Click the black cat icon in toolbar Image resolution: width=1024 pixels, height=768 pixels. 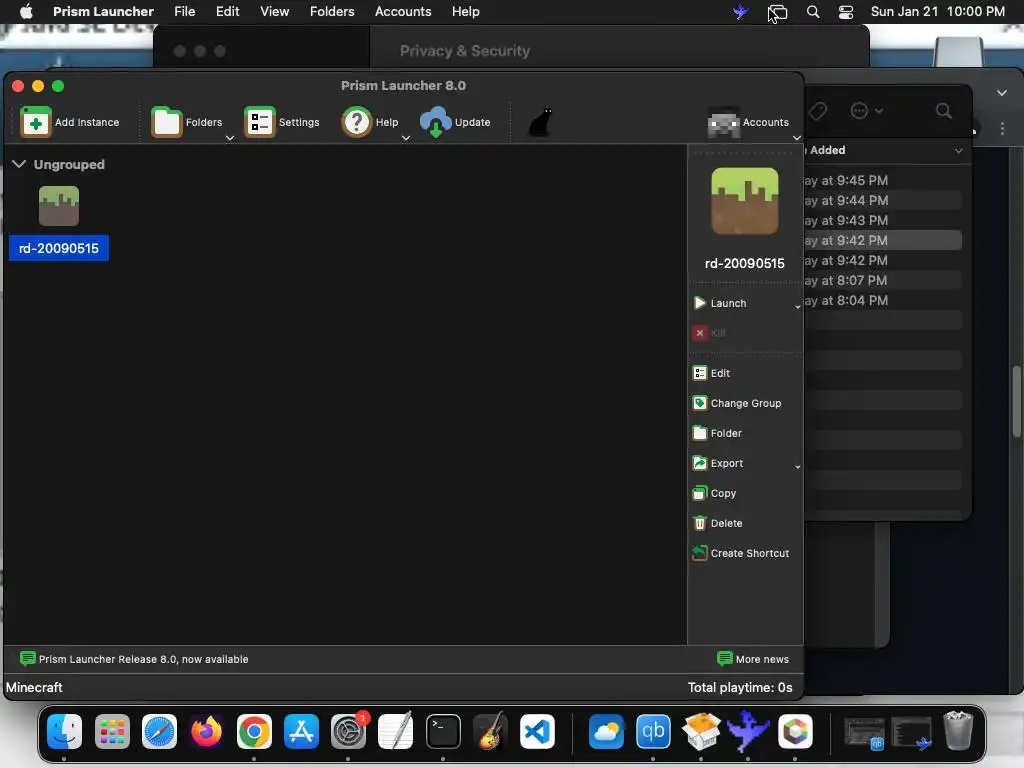click(541, 122)
